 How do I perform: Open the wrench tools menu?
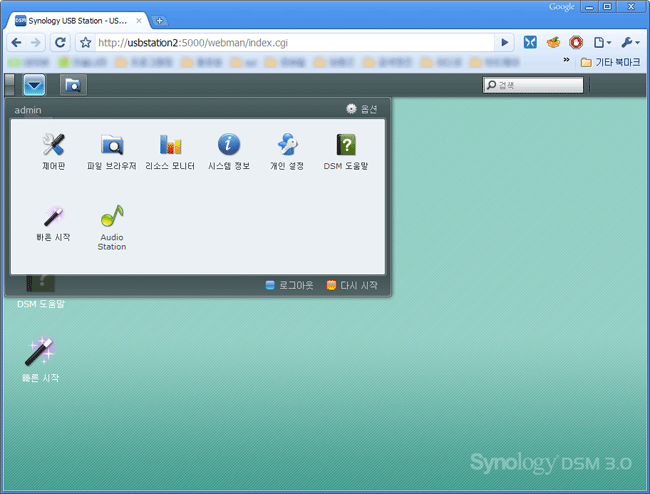pos(631,42)
